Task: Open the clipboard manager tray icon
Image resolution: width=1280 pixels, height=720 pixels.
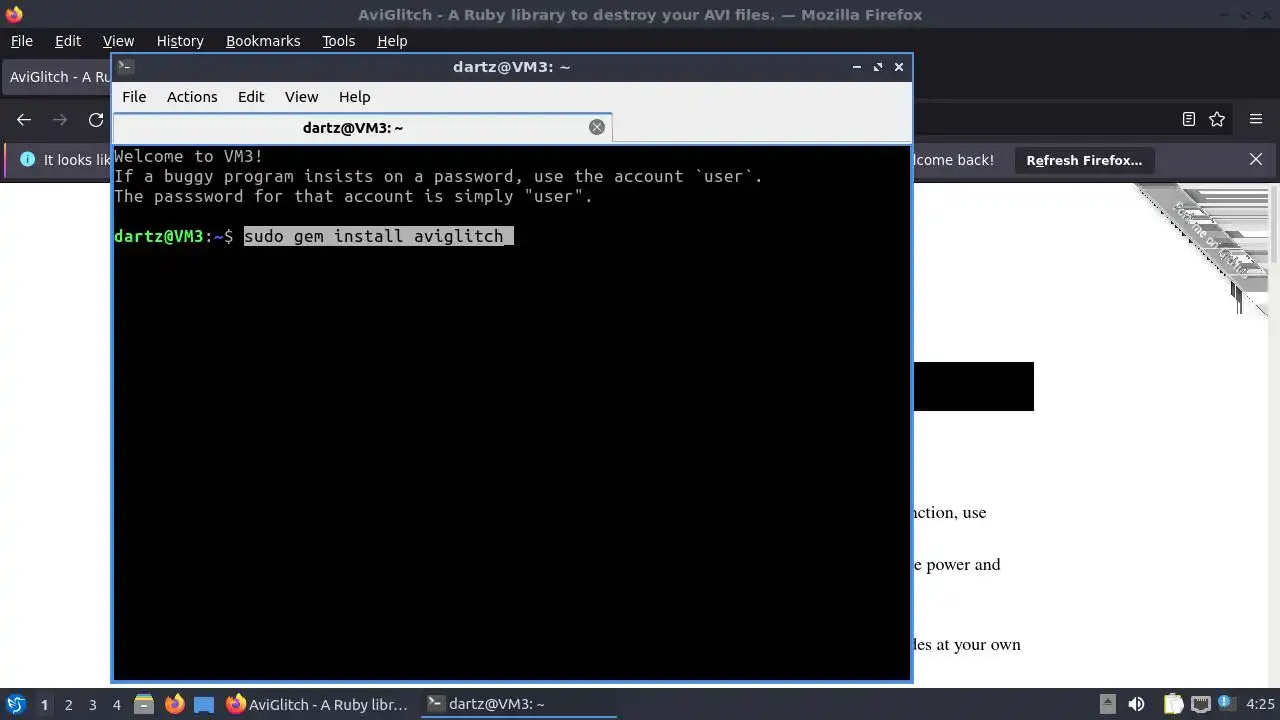Action: tap(1173, 704)
